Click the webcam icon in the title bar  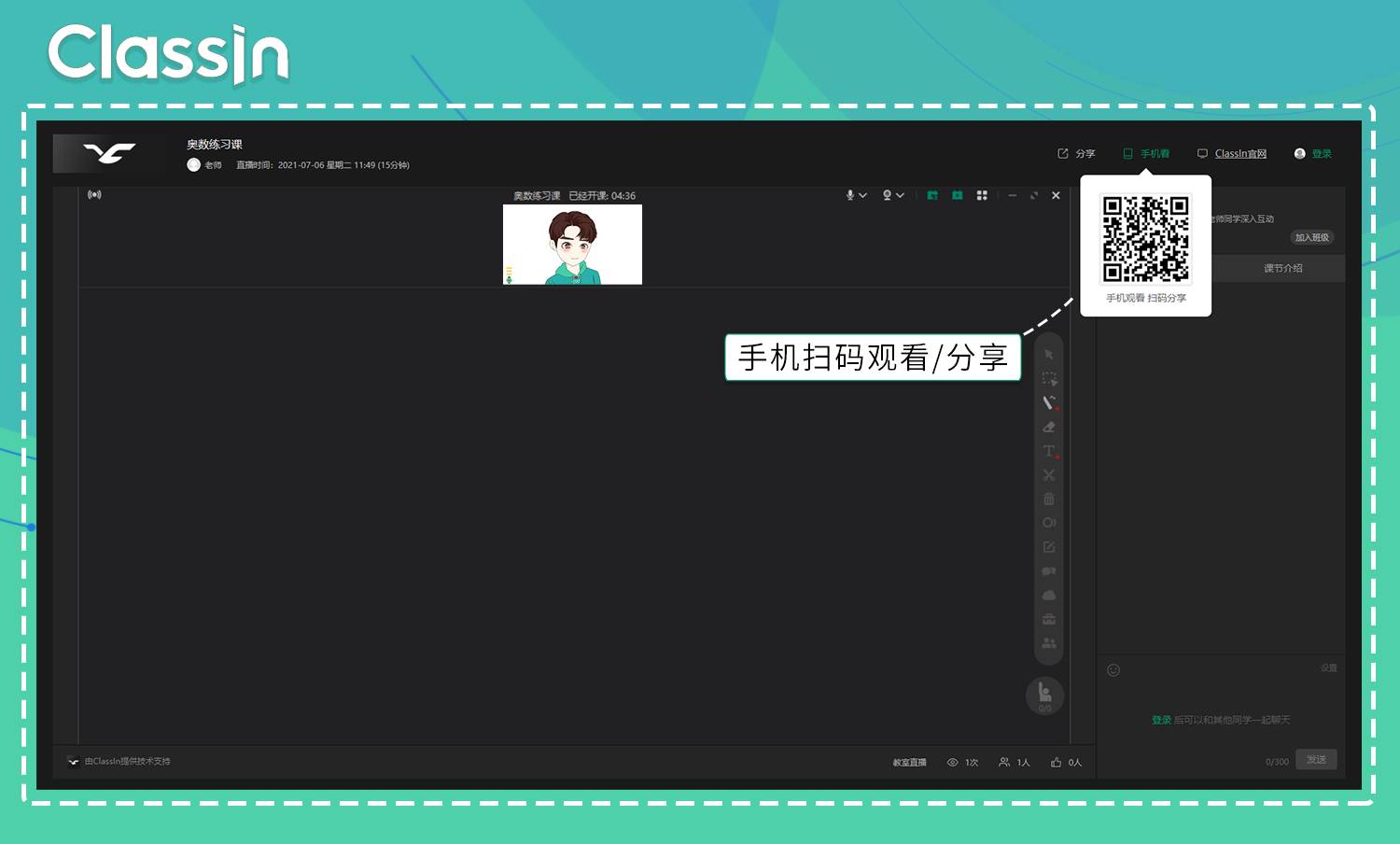click(887, 195)
